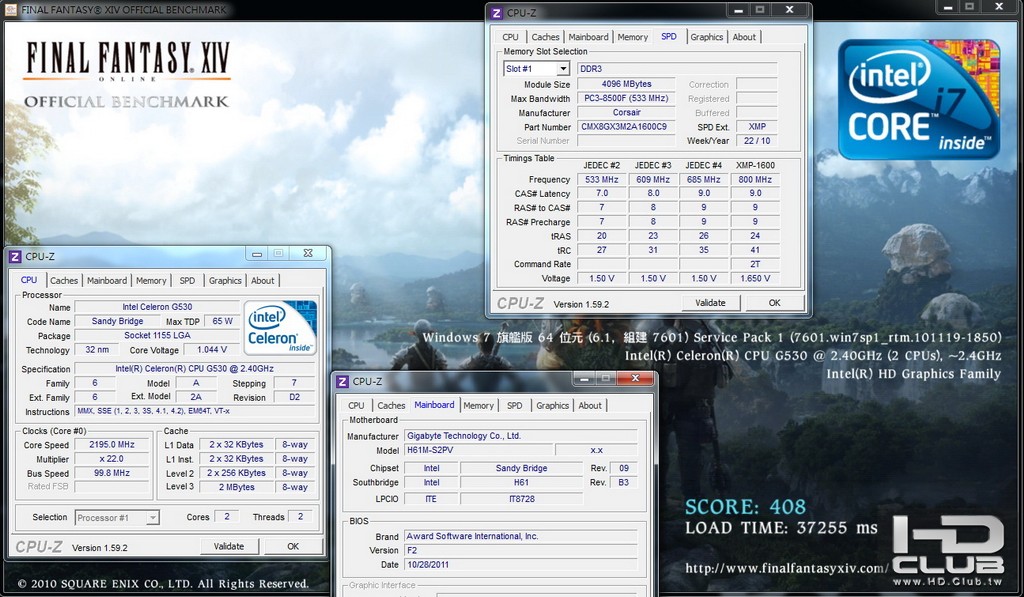Click CPU-Z icon in Processor window title bar
The height and width of the screenshot is (597, 1024).
pyautogui.click(x=15, y=256)
